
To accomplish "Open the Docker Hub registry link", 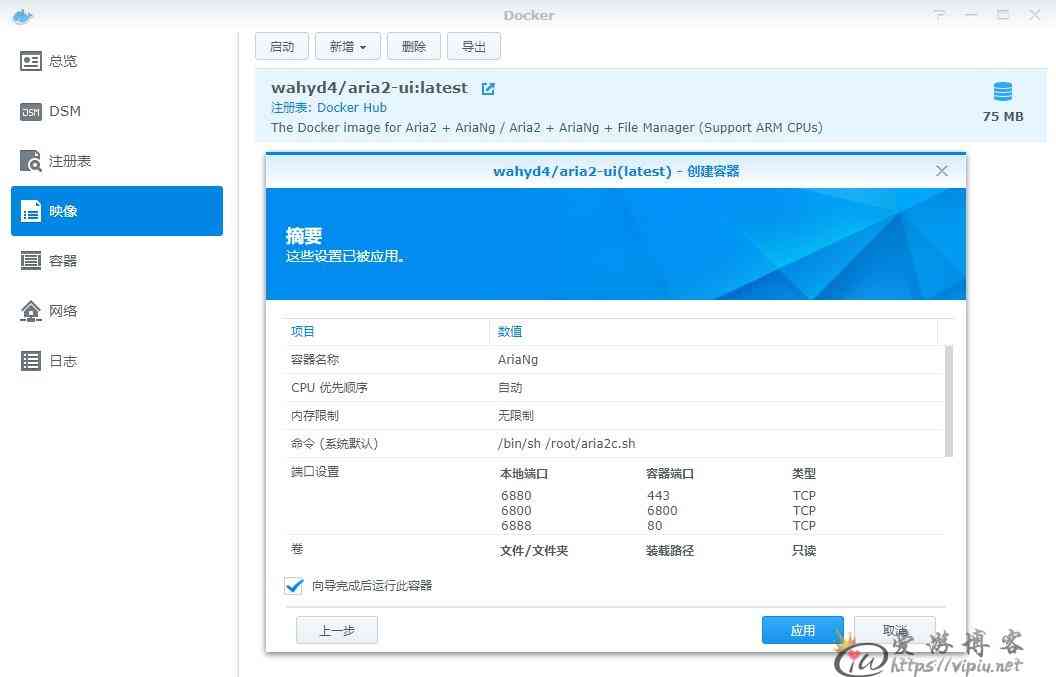I will point(352,108).
